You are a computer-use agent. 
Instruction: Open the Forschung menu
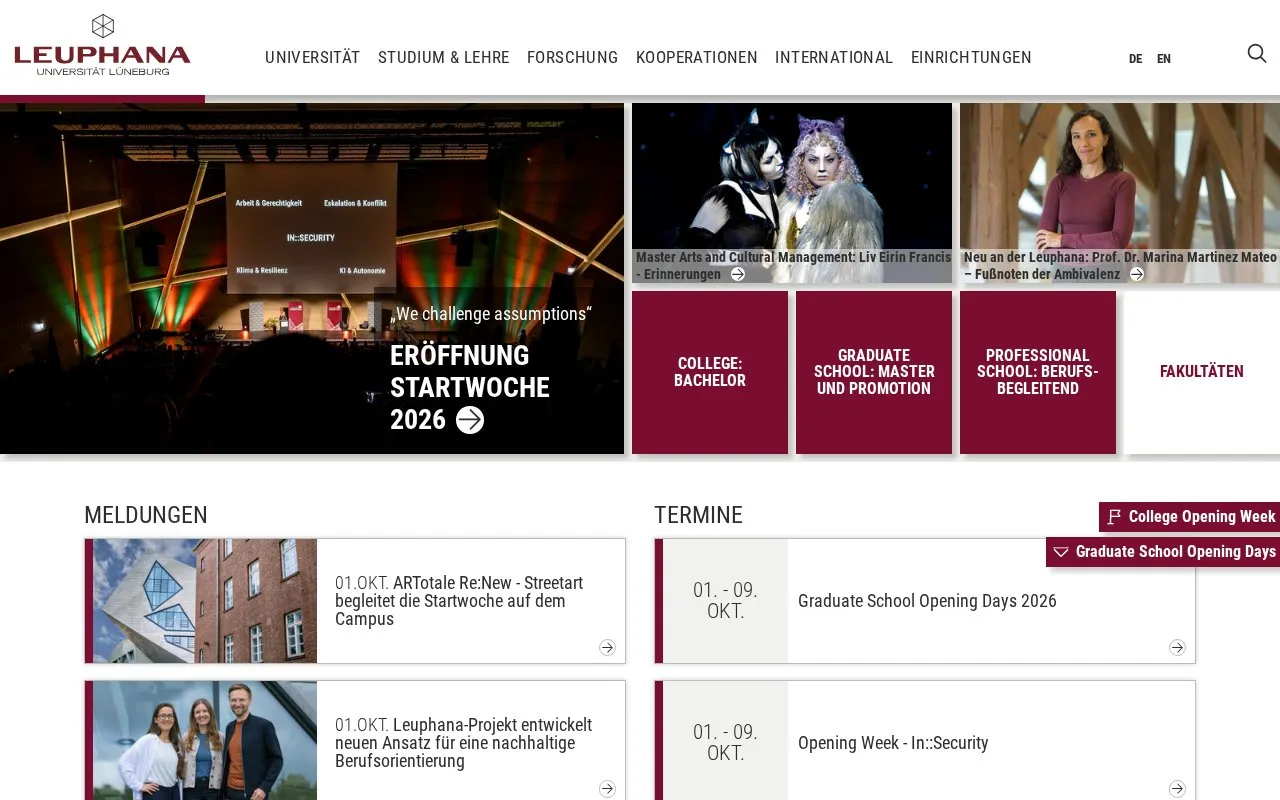click(572, 57)
